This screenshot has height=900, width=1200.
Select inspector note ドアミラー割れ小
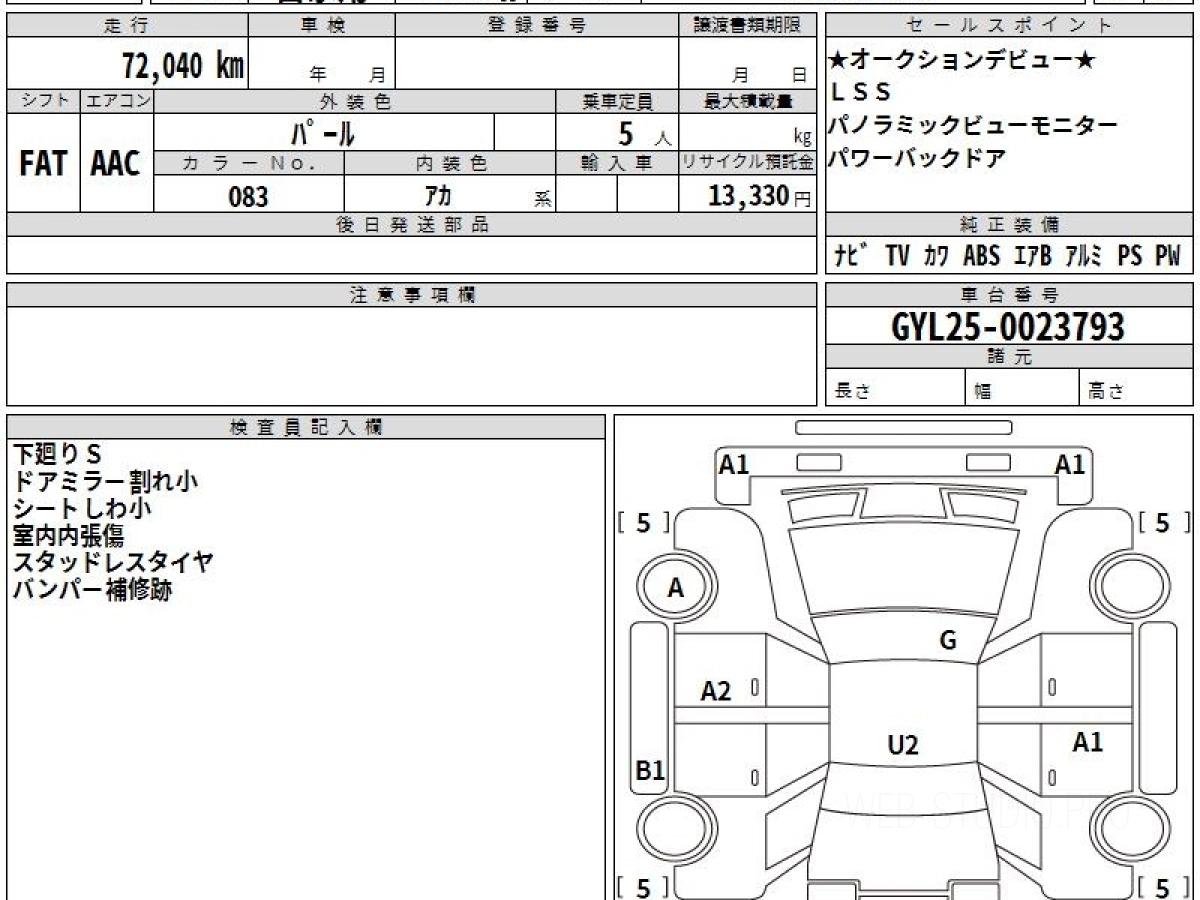(x=105, y=481)
